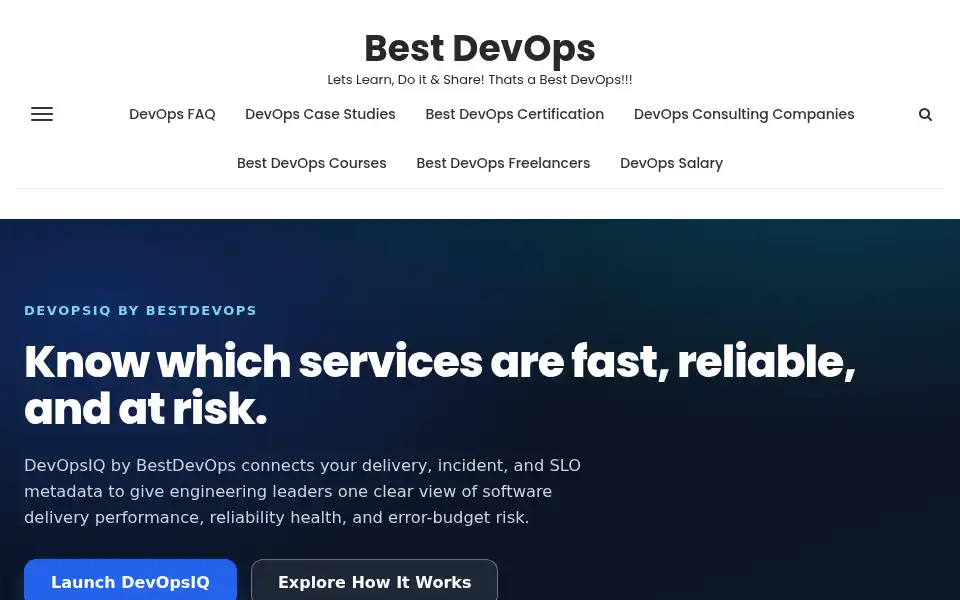Open the hamburger menu icon
Screen dimensions: 960x600
(x=42, y=114)
